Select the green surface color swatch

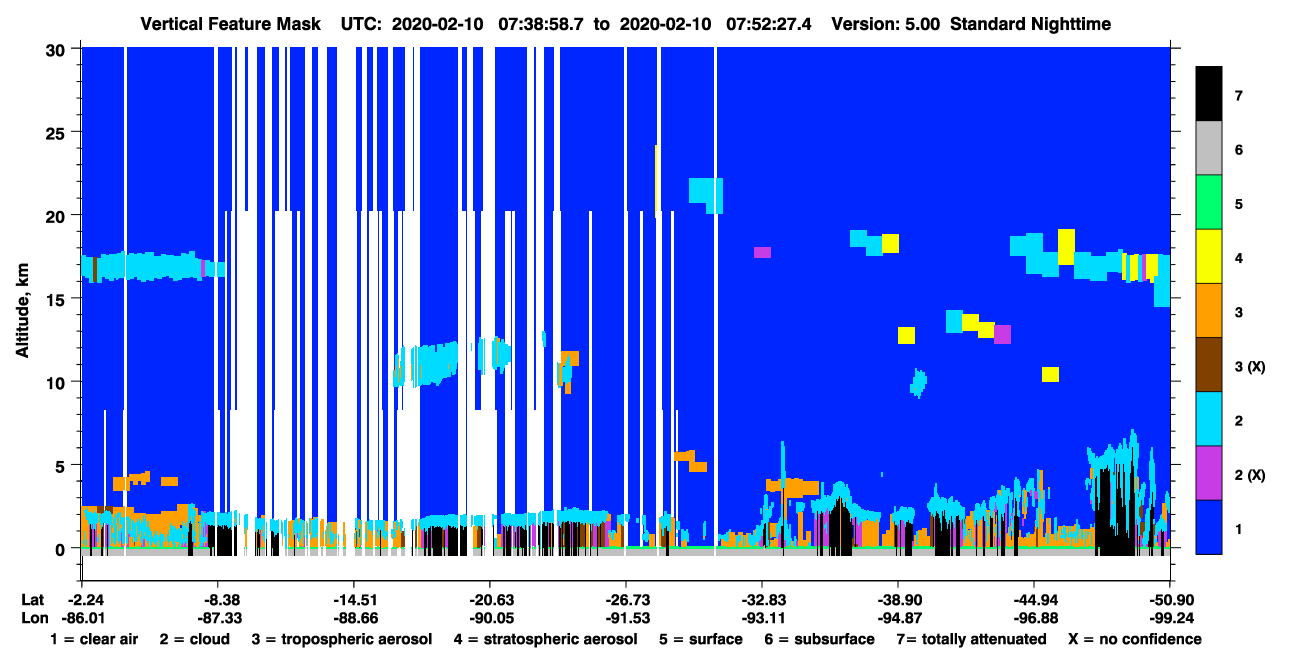coord(1209,203)
